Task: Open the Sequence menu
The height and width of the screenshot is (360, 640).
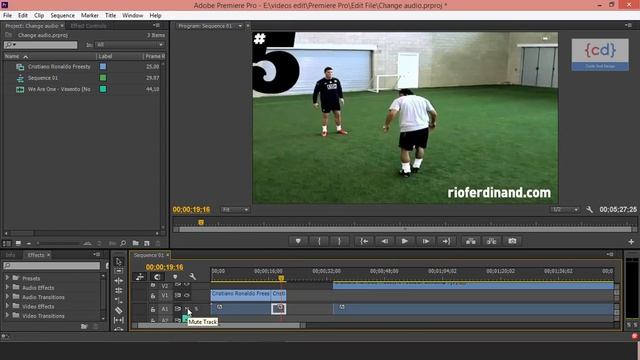Action: coord(62,16)
